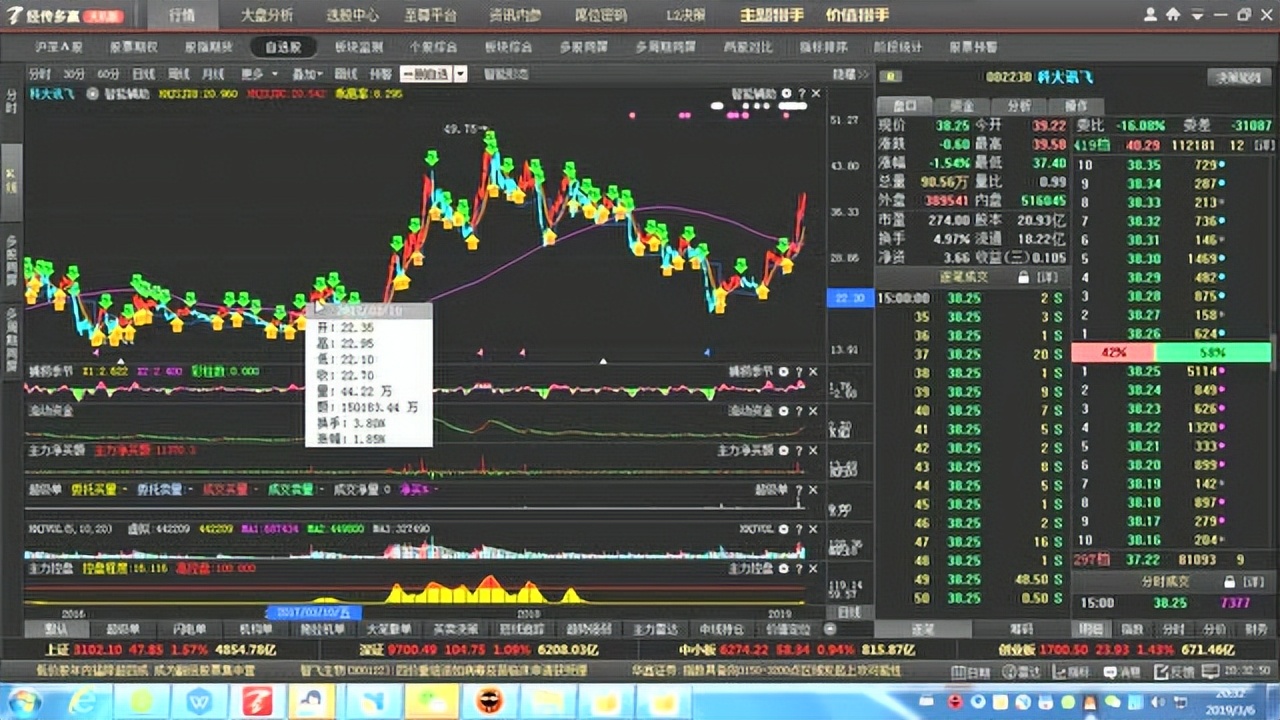Open the 消息 notification icon in the status bar
This screenshot has width=1280, height=720.
[1110, 671]
